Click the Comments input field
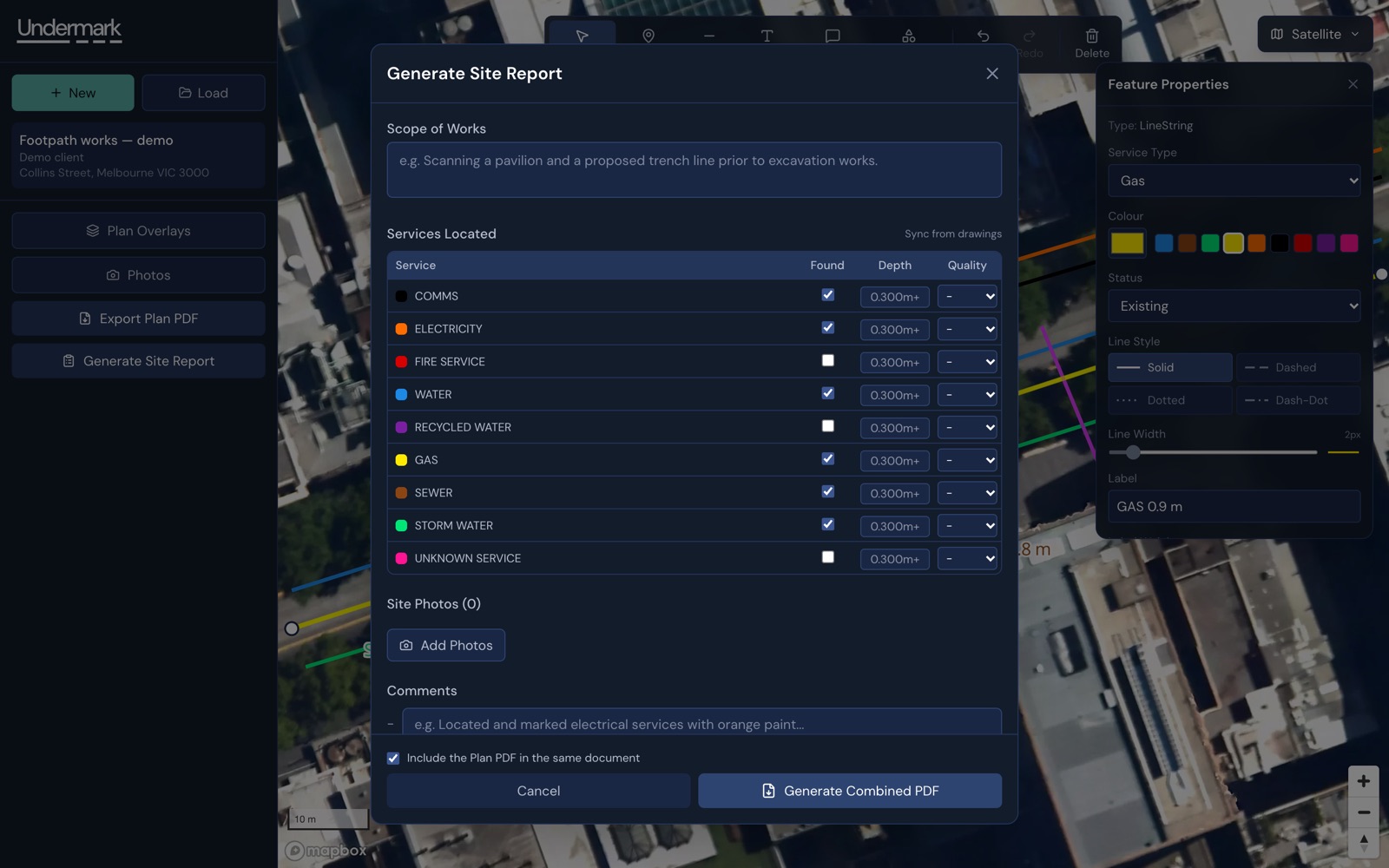 (x=701, y=722)
